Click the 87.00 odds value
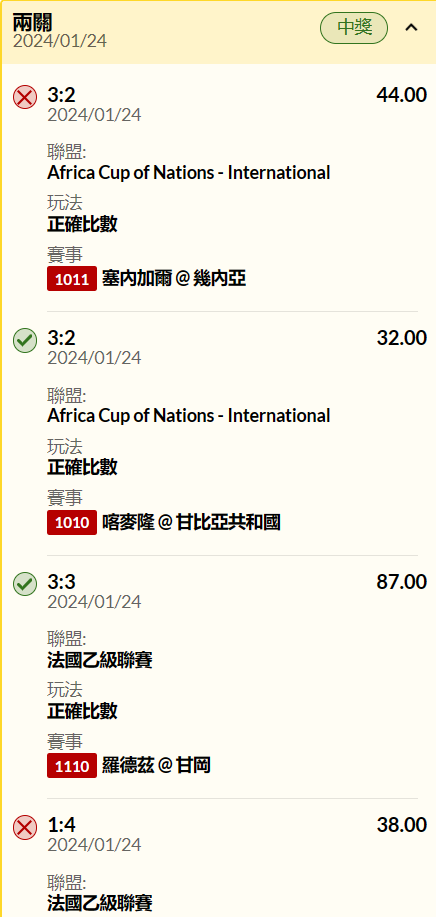 (402, 582)
